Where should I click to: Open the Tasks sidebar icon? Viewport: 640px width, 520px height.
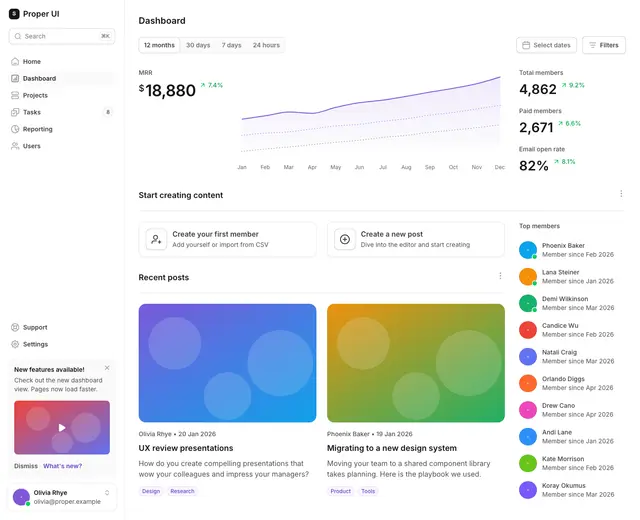tap(15, 112)
